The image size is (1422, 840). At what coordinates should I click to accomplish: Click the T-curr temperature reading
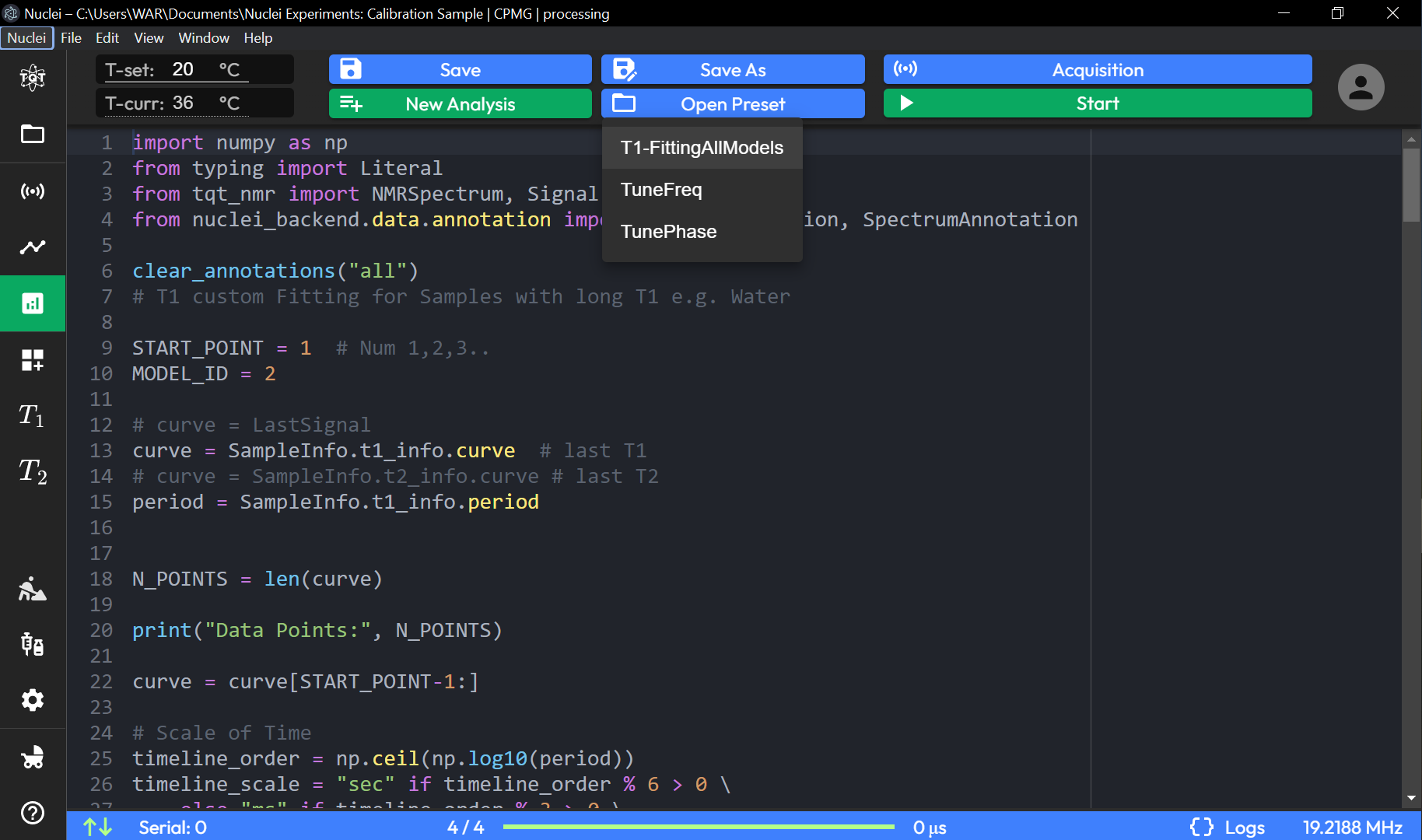pyautogui.click(x=184, y=103)
